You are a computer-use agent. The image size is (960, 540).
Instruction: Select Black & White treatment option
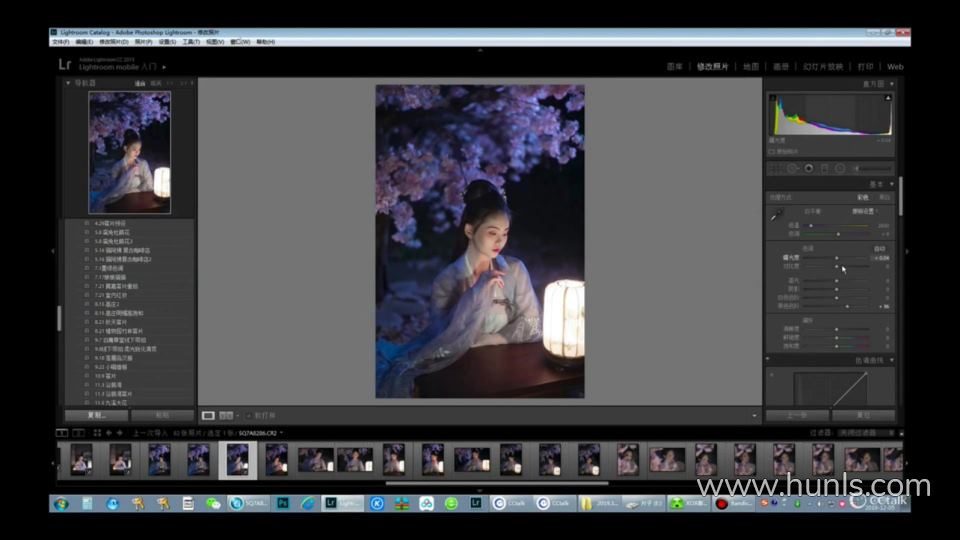[x=884, y=198]
